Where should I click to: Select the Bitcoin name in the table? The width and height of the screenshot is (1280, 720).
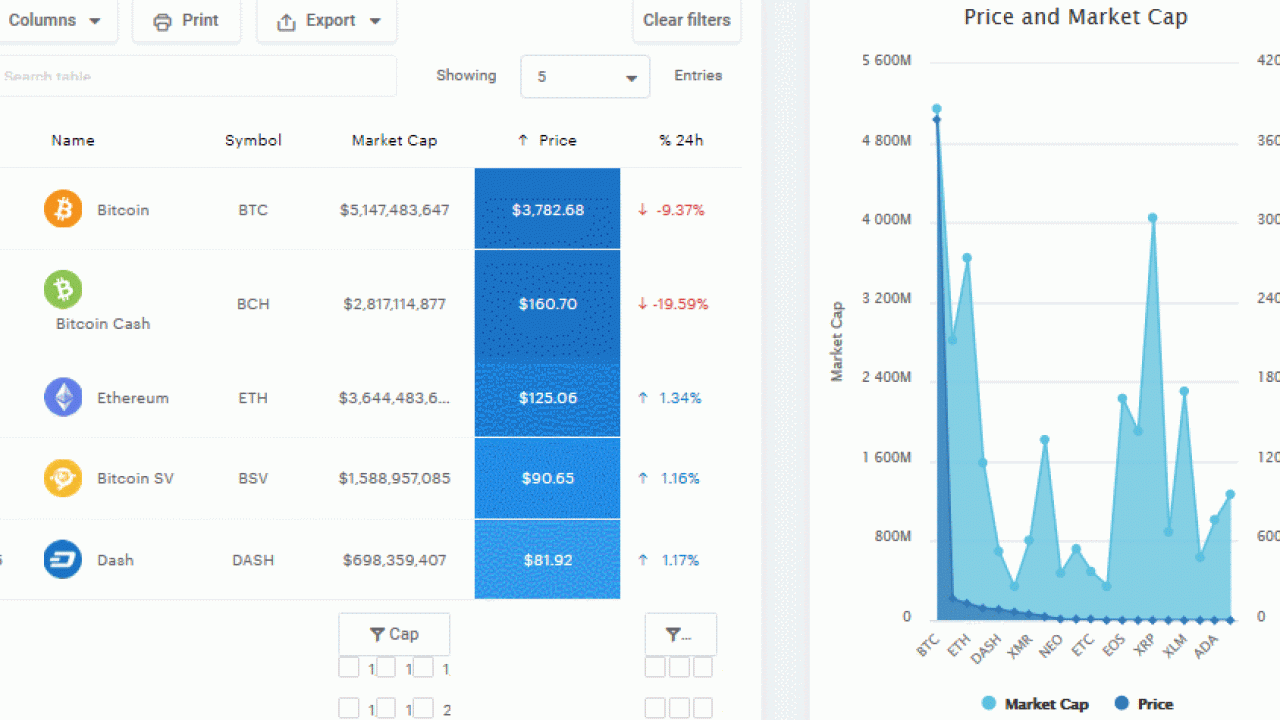pyautogui.click(x=123, y=210)
